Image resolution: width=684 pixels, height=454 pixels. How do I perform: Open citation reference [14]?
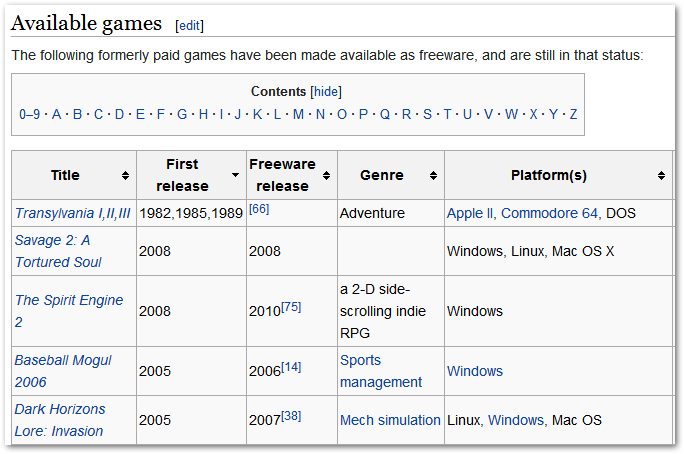[291, 367]
